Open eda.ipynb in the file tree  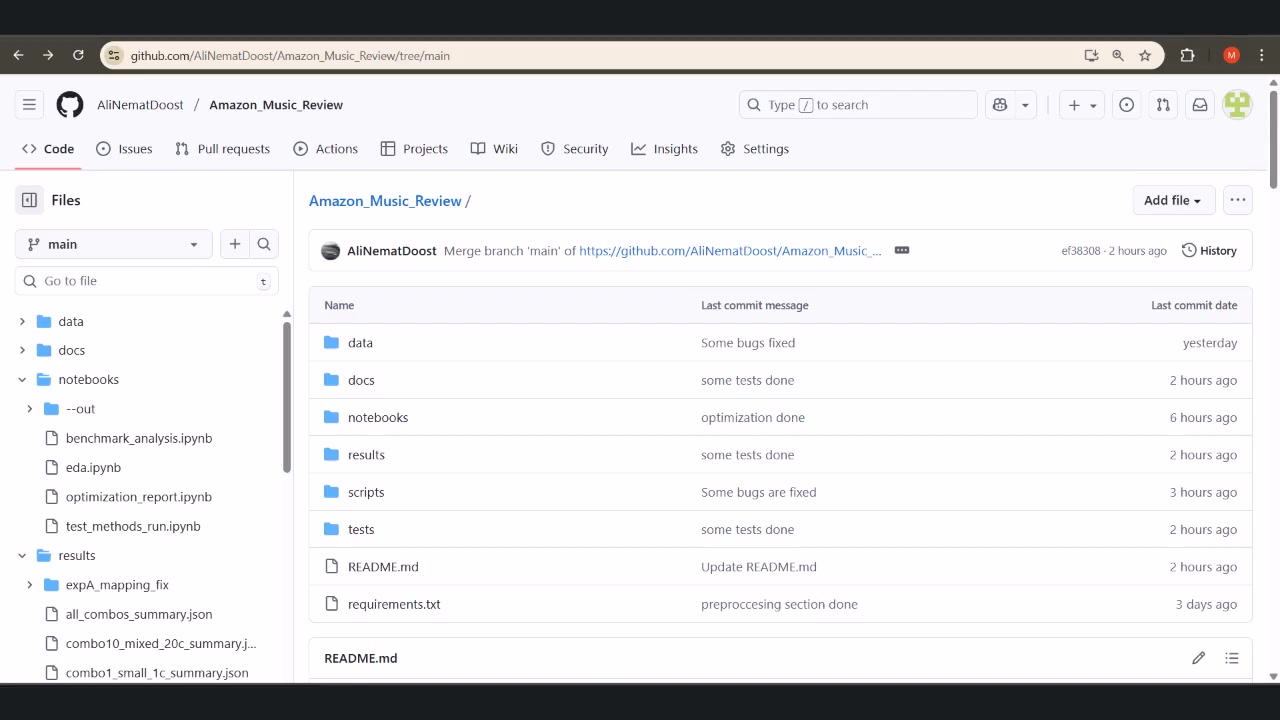coord(93,467)
